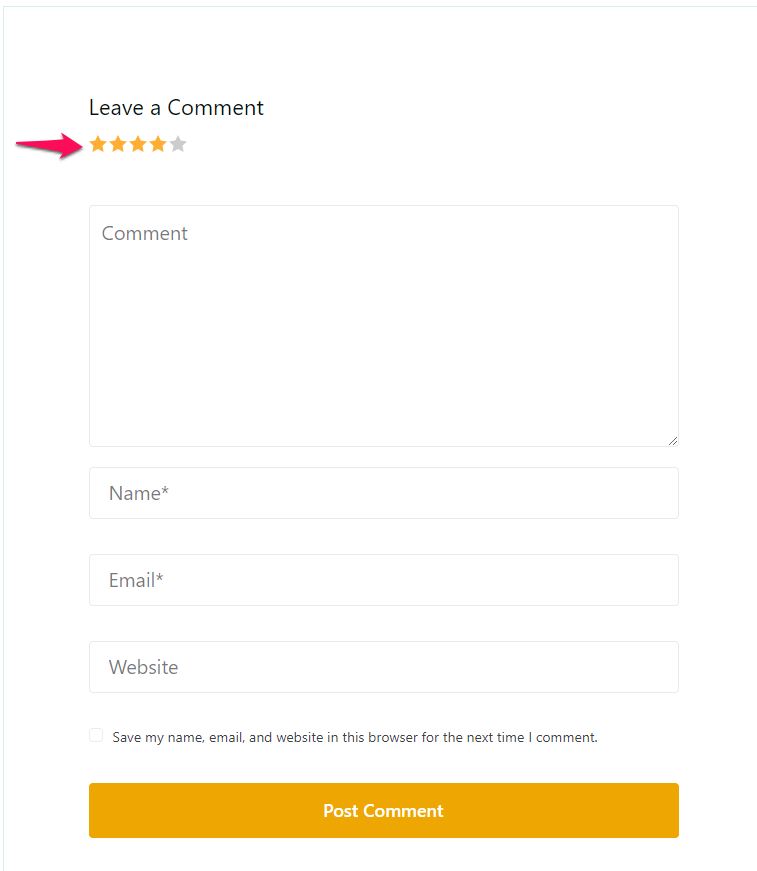
Task: Click the 'Name*' placeholder text
Action: 138,494
